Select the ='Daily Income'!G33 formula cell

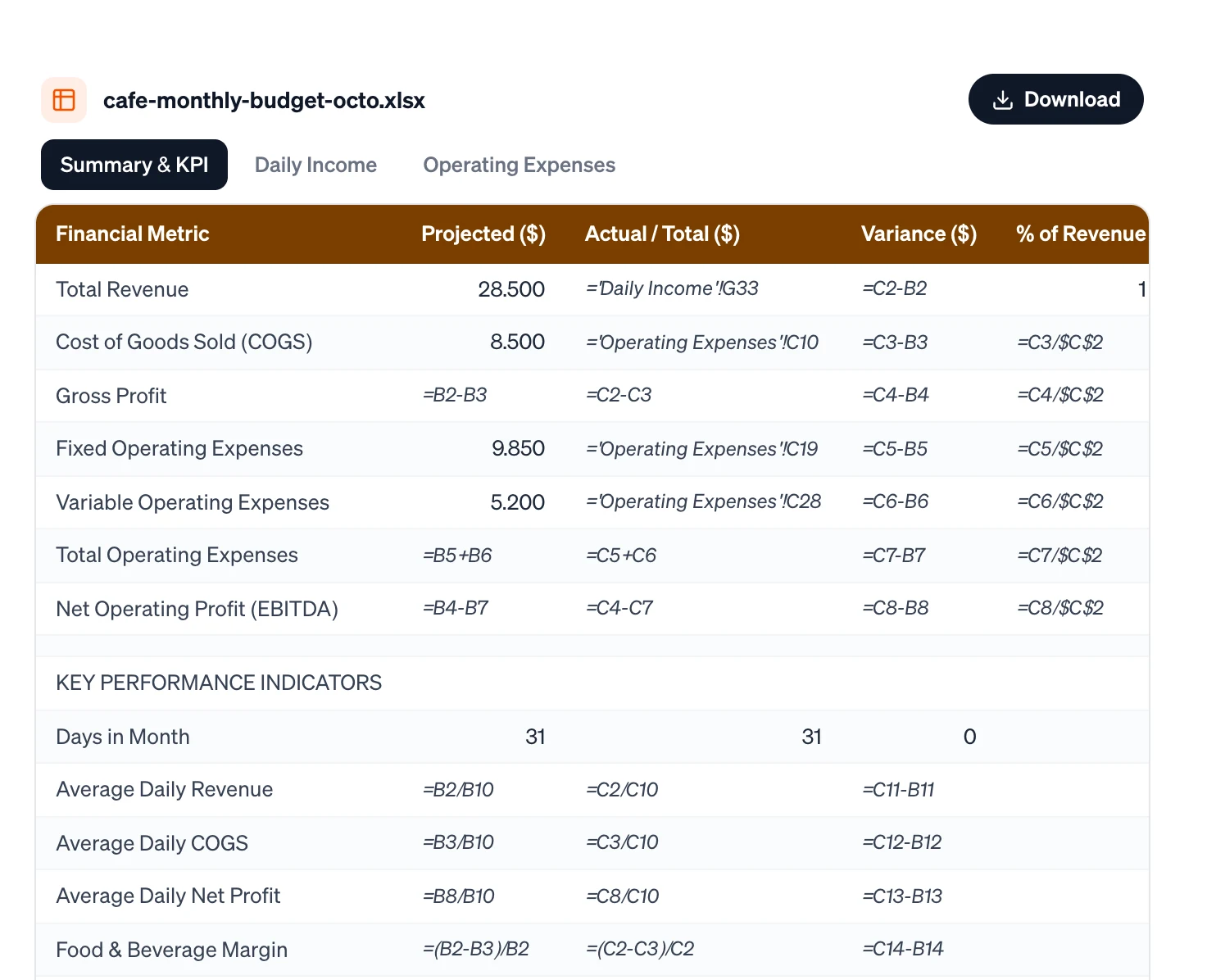click(672, 288)
